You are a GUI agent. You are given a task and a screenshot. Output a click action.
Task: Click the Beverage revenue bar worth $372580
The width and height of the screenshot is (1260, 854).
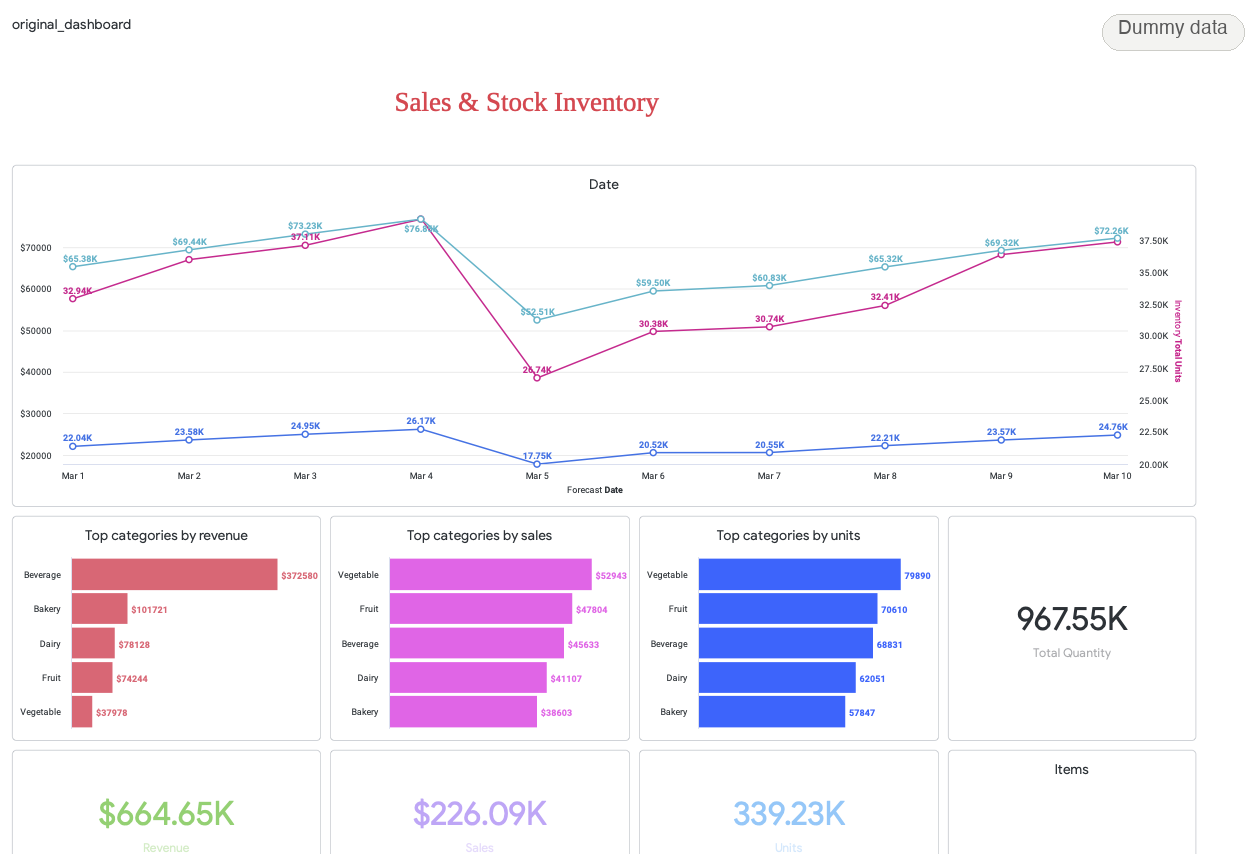click(174, 575)
